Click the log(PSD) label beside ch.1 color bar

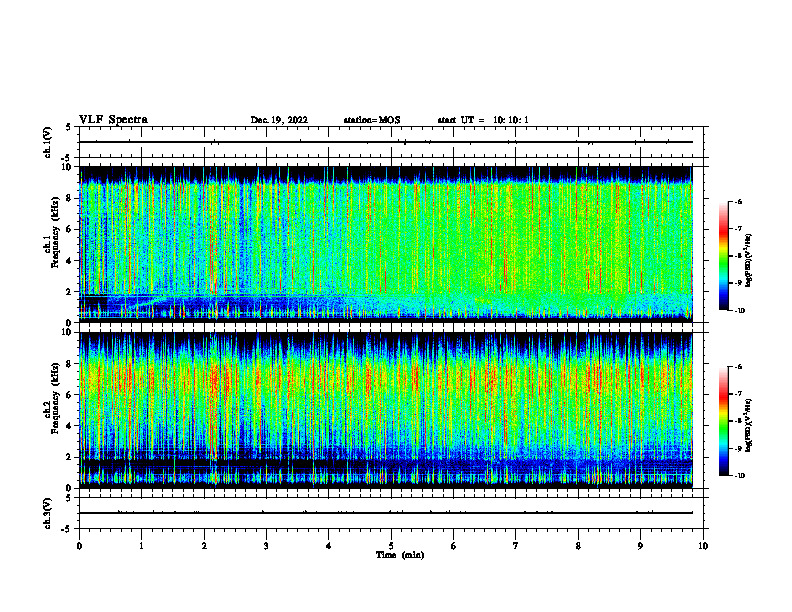click(749, 261)
